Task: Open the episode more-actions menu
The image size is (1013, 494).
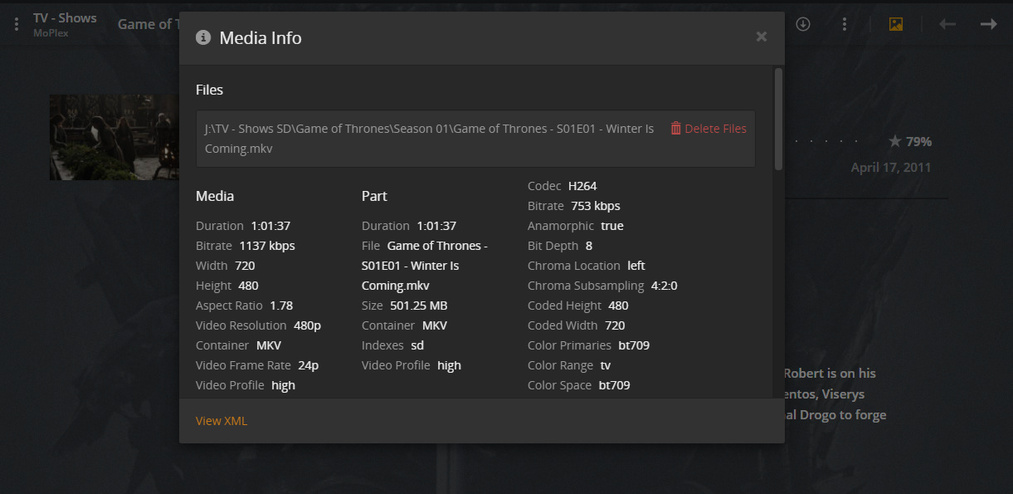Action: [845, 24]
